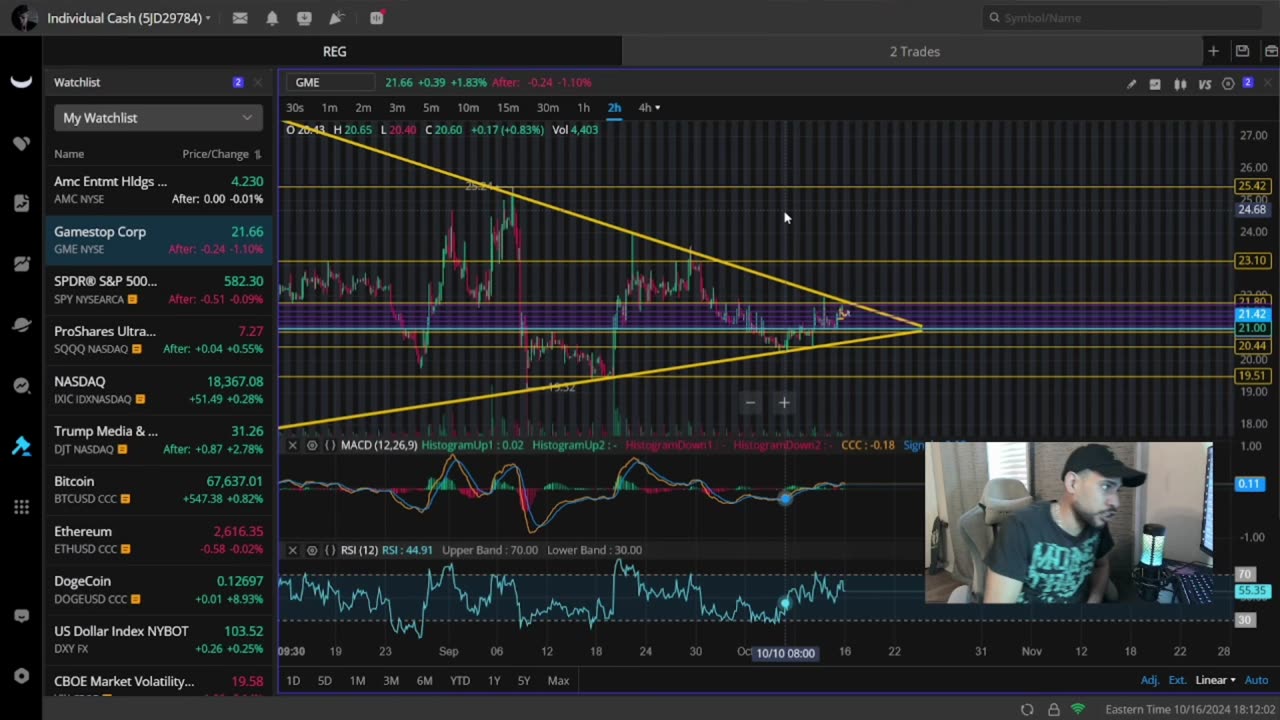Open the chart widget icon with red dot

(x=376, y=18)
